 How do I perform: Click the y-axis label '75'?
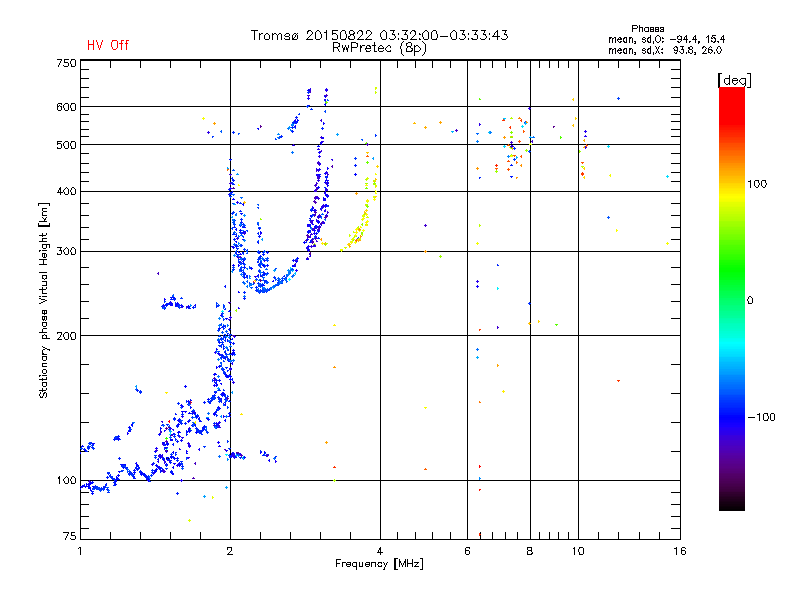click(x=70, y=536)
